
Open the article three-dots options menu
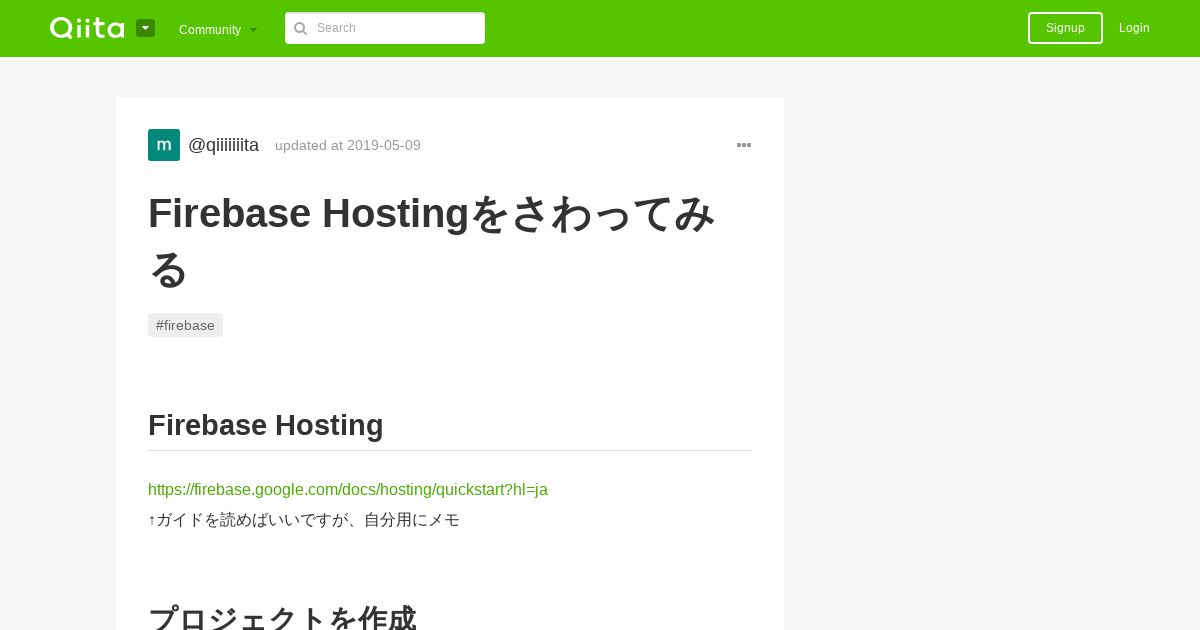(x=744, y=145)
